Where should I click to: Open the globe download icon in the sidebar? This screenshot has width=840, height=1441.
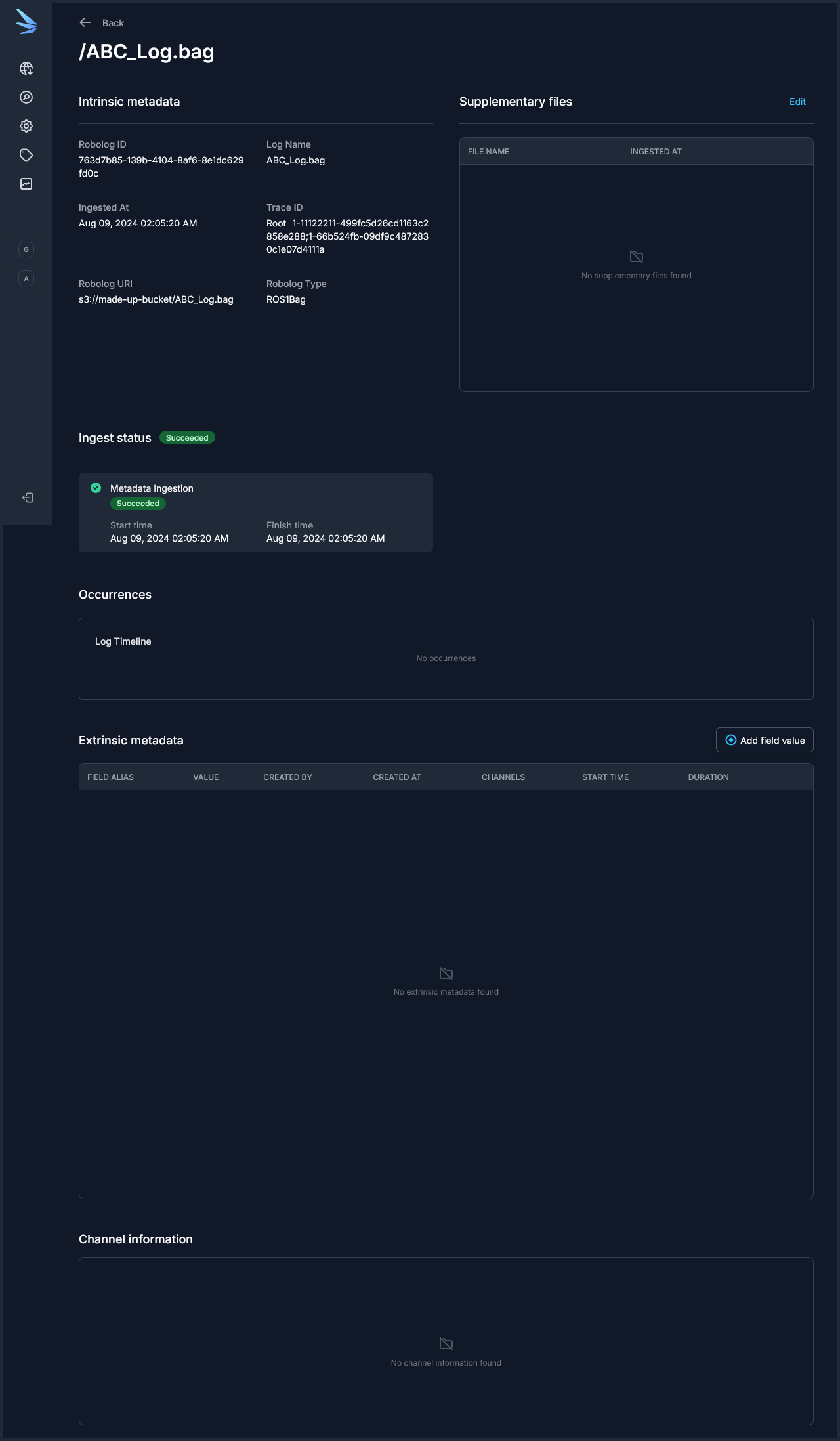click(x=26, y=68)
